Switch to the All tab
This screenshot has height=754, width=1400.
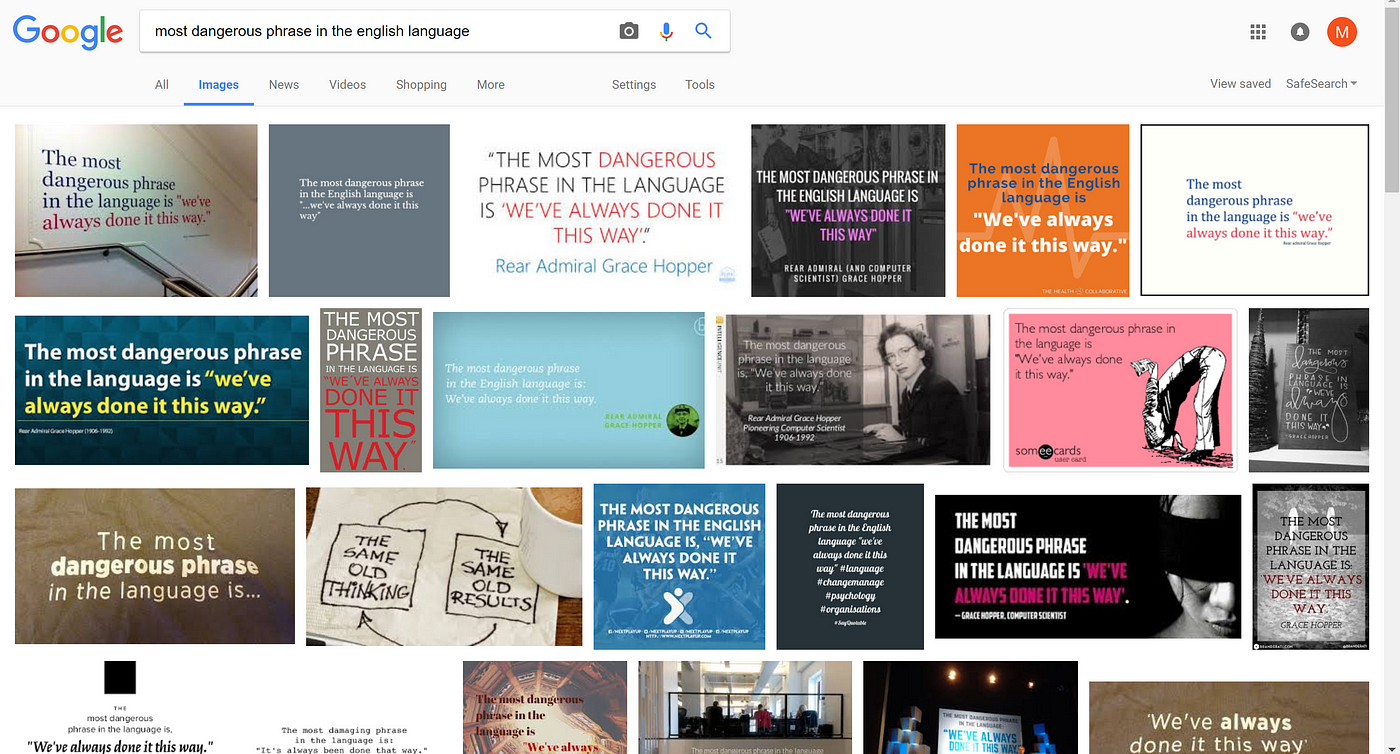[x=162, y=85]
